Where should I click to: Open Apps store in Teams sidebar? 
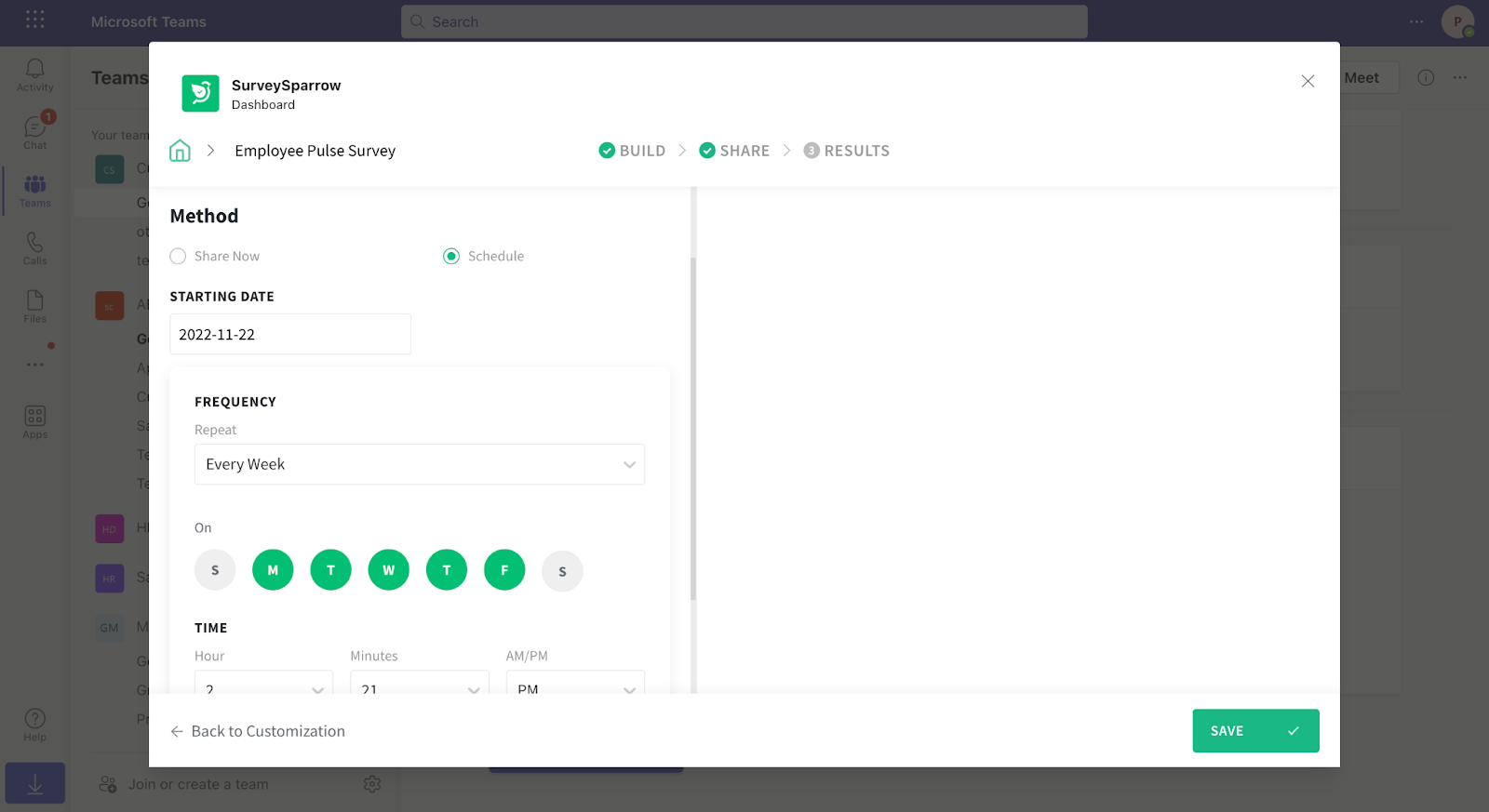tap(35, 421)
